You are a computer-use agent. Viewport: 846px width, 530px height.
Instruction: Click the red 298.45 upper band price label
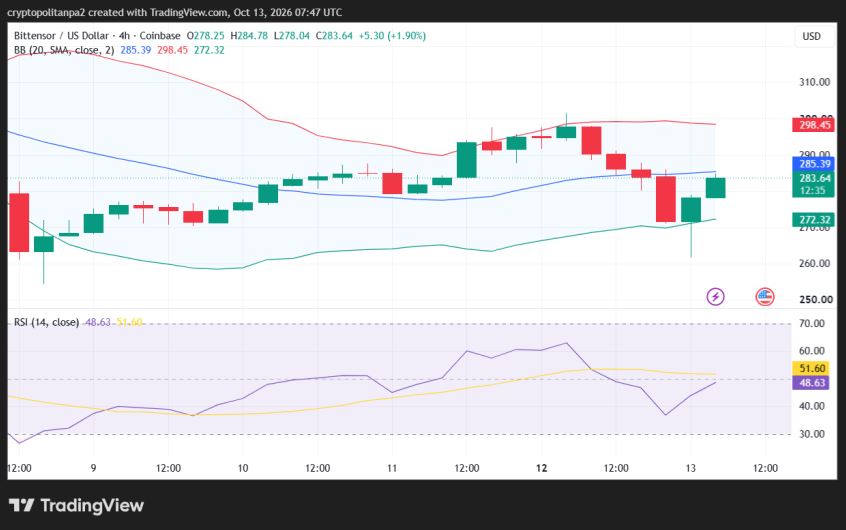coord(814,125)
